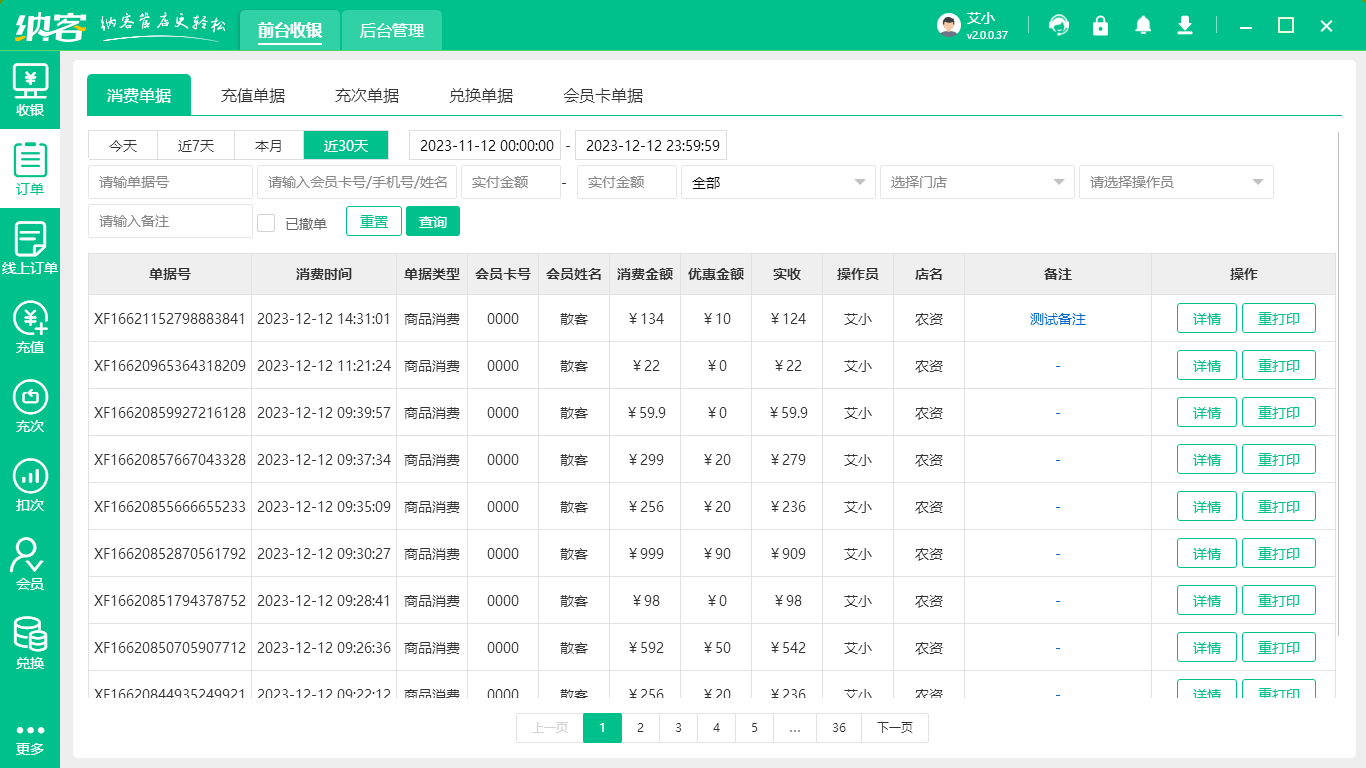Click 重打印 for order XF16620859927216128
This screenshot has height=768, width=1366.
point(1279,412)
